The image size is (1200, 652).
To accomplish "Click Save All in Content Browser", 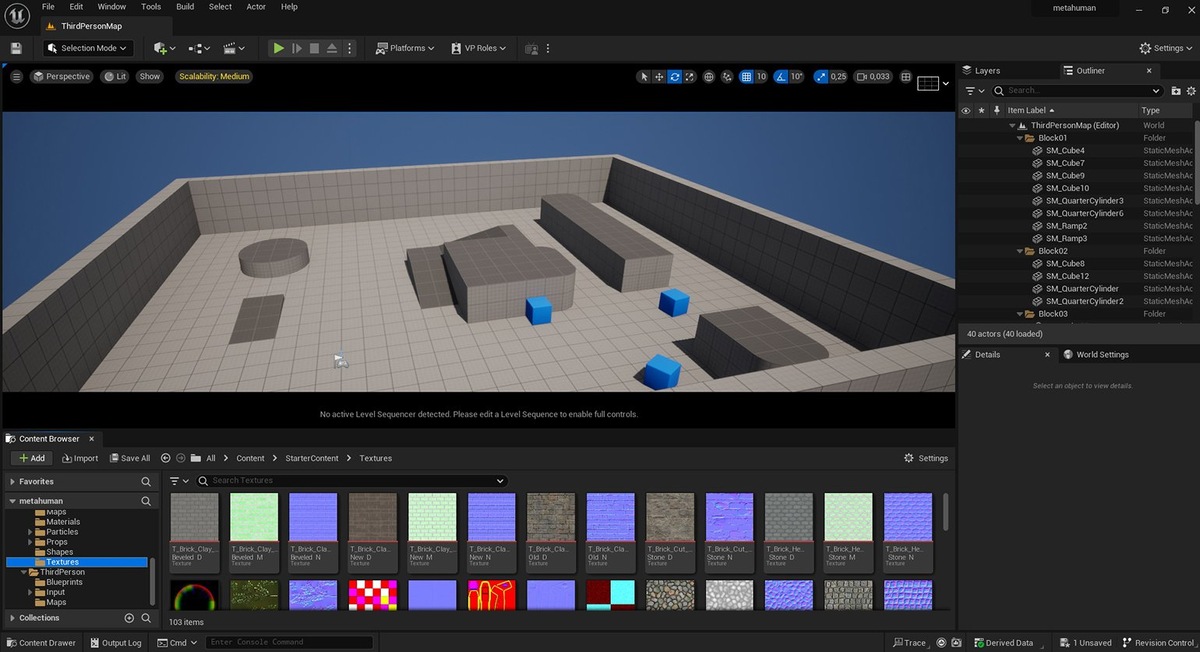I will click(x=129, y=458).
